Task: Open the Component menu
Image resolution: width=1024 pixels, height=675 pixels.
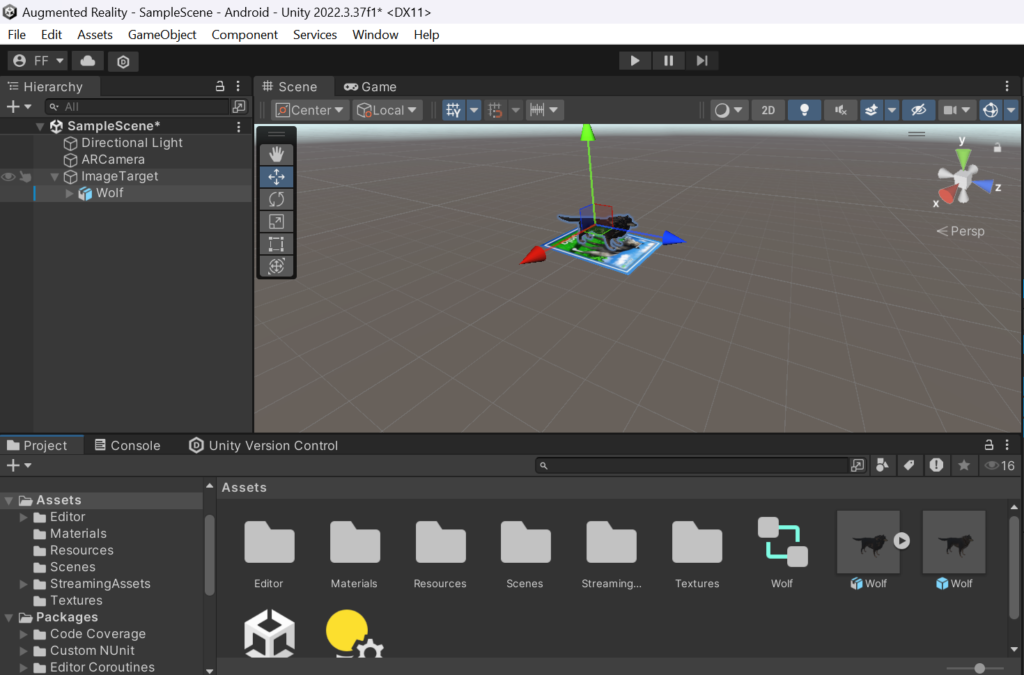Action: point(244,35)
